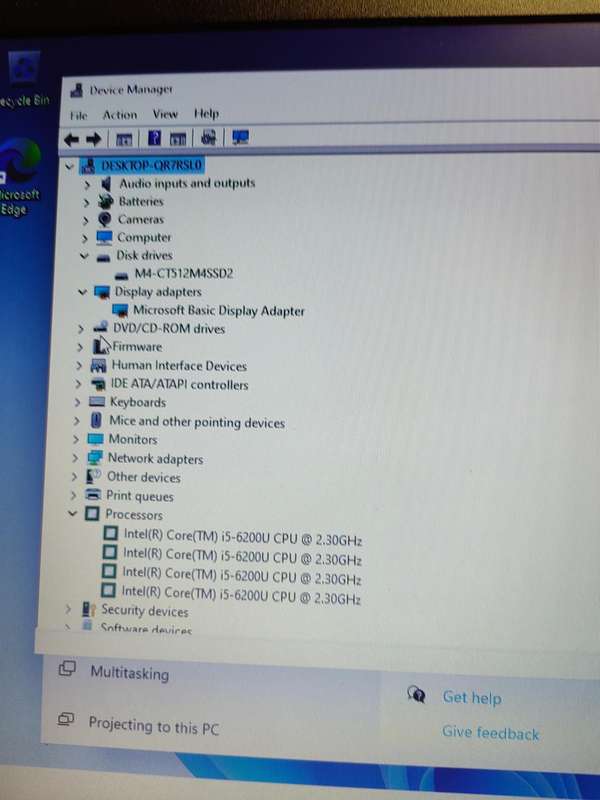Click the Help question-mark toolbar icon
Image resolution: width=600 pixels, height=800 pixels.
point(154,138)
